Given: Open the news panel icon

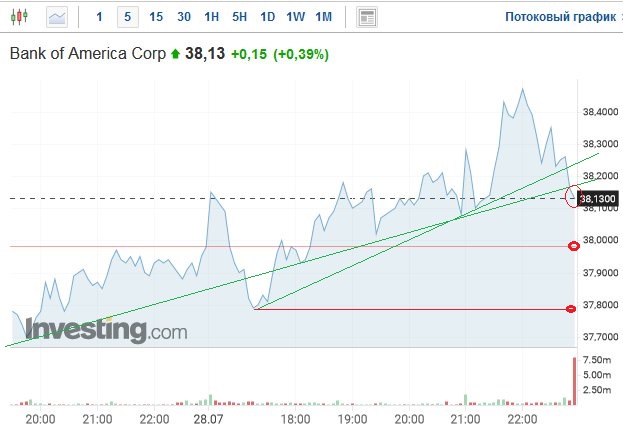Looking at the screenshot, I should pyautogui.click(x=366, y=17).
